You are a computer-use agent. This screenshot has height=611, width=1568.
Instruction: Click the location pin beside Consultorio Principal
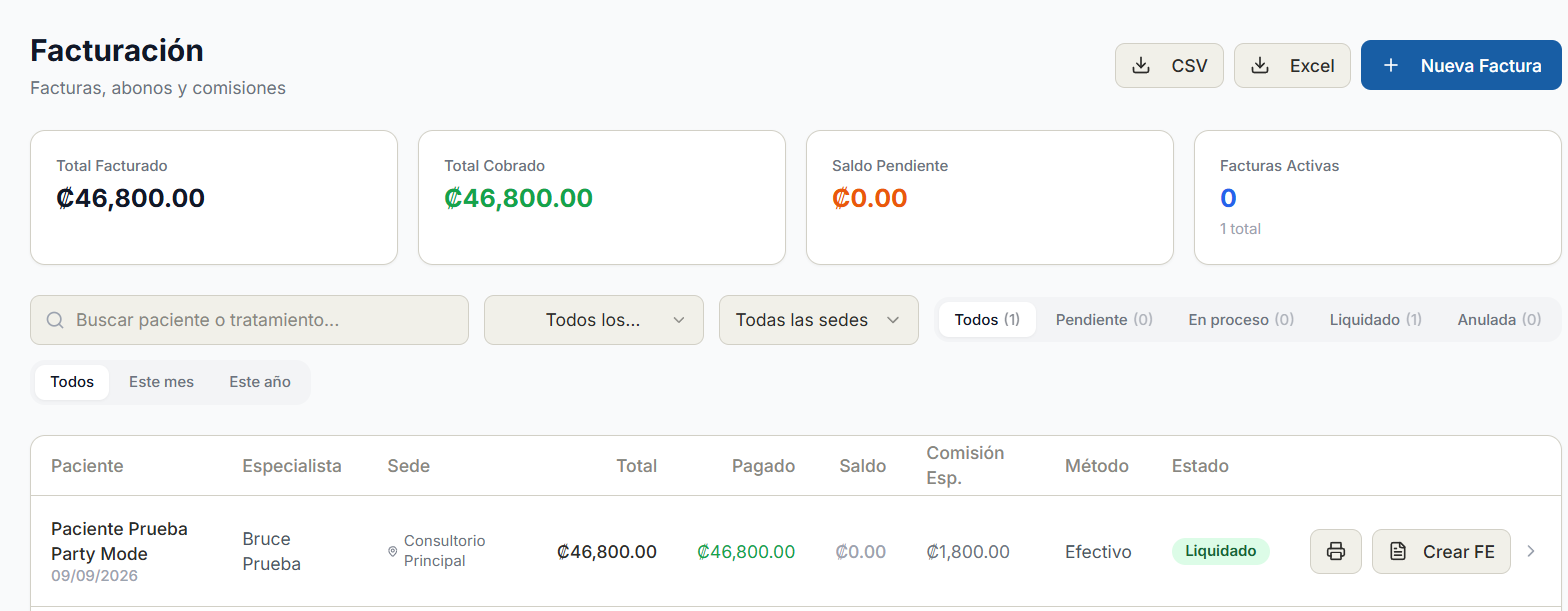(x=393, y=551)
